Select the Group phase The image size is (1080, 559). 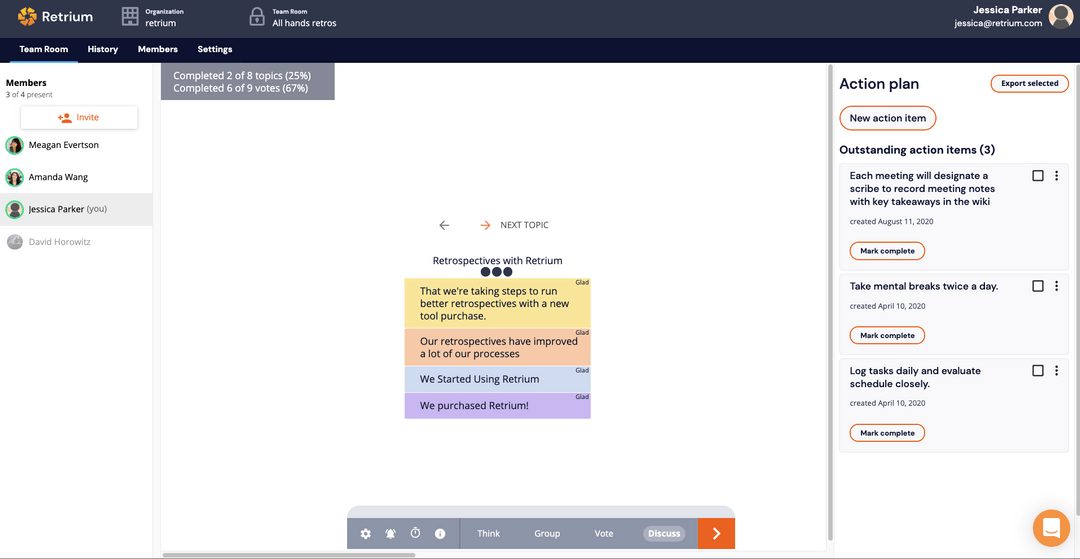click(x=547, y=534)
